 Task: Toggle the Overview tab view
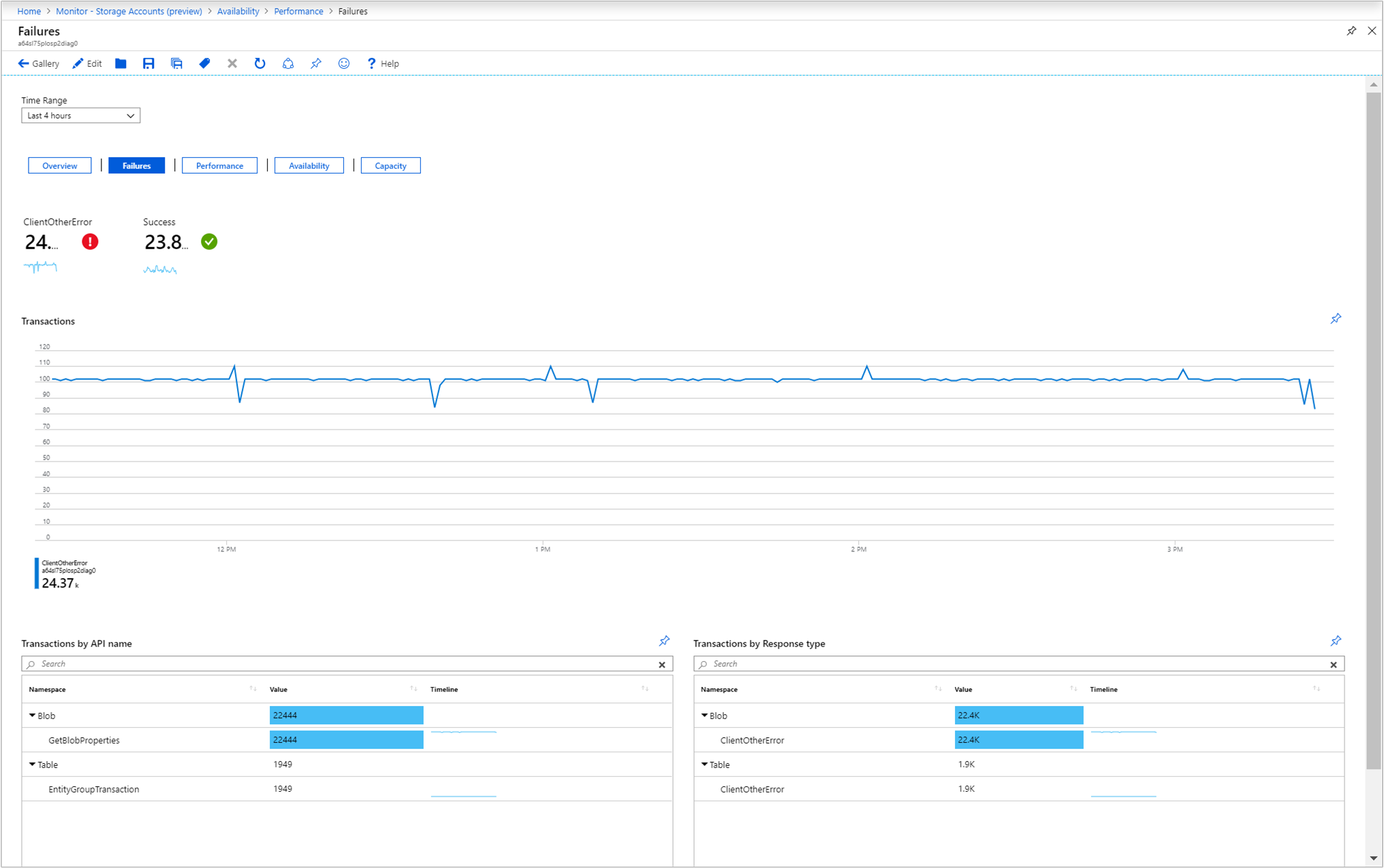(60, 165)
